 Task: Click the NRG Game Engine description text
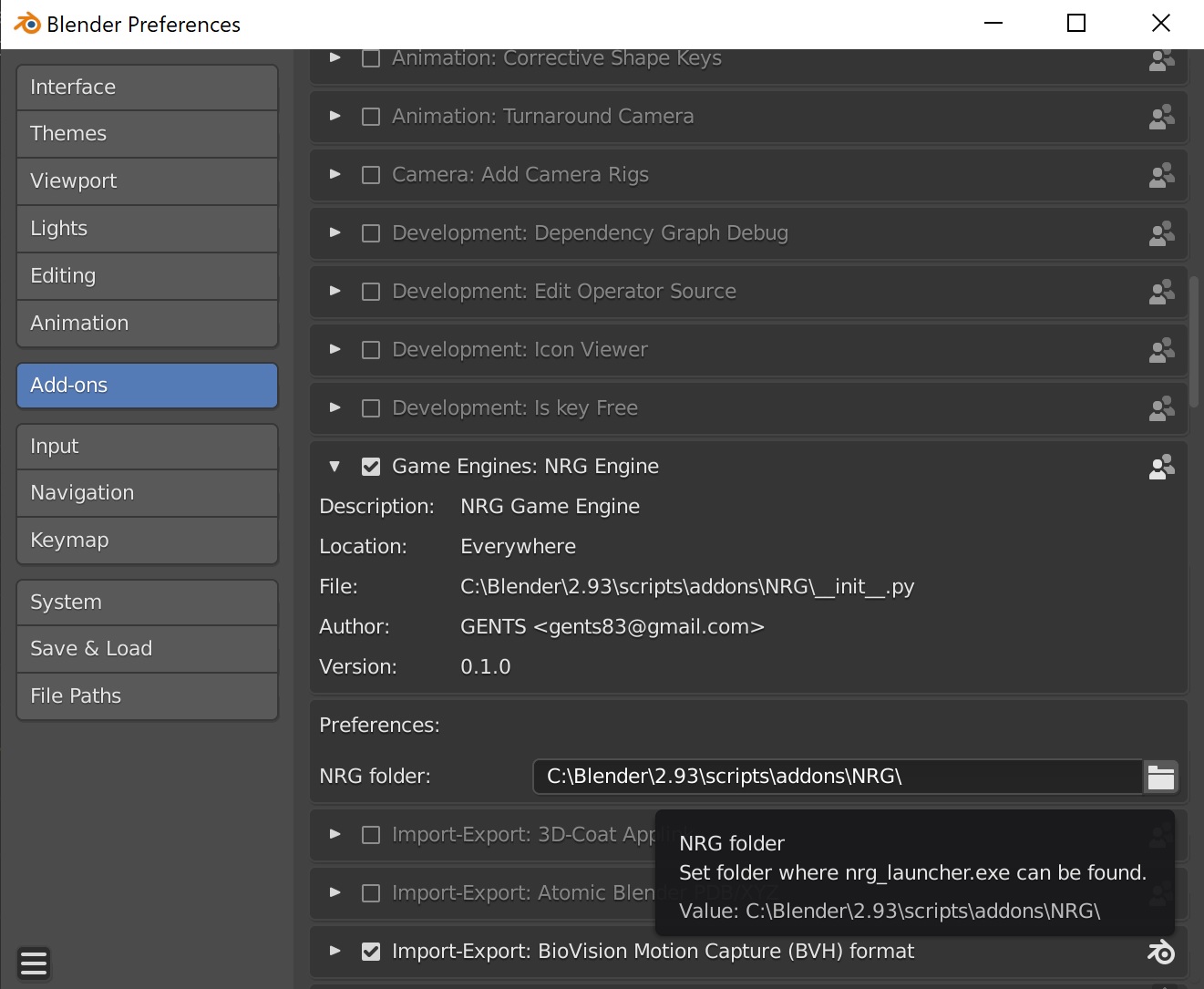coord(551,507)
